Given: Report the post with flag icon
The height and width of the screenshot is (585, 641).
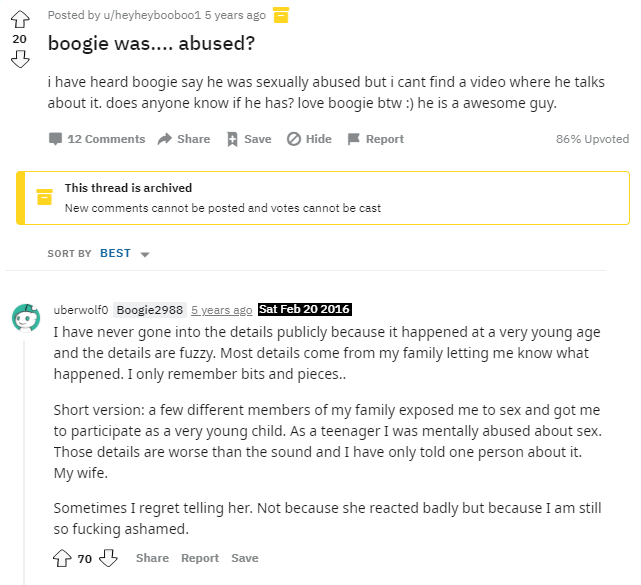Looking at the screenshot, I should [375, 139].
